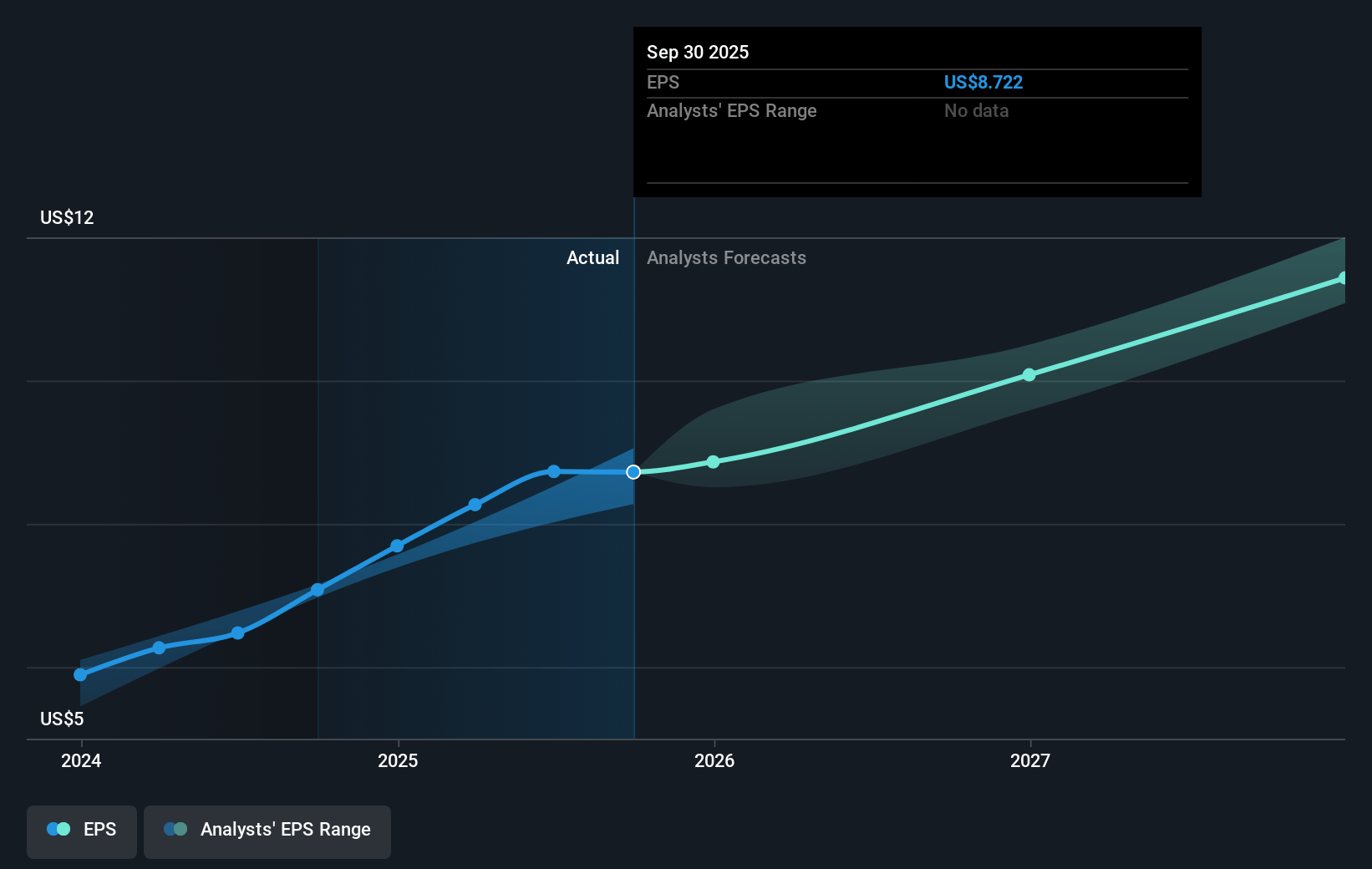Viewport: 1372px width, 869px height.
Task: Select the EPS data point above the 2025 tick
Action: coord(397,546)
